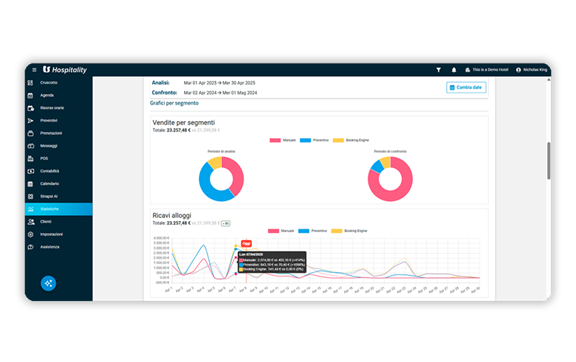Click the green percentage badge next to Ricavi alloggi total
This screenshot has height=362, width=576.
(226, 223)
